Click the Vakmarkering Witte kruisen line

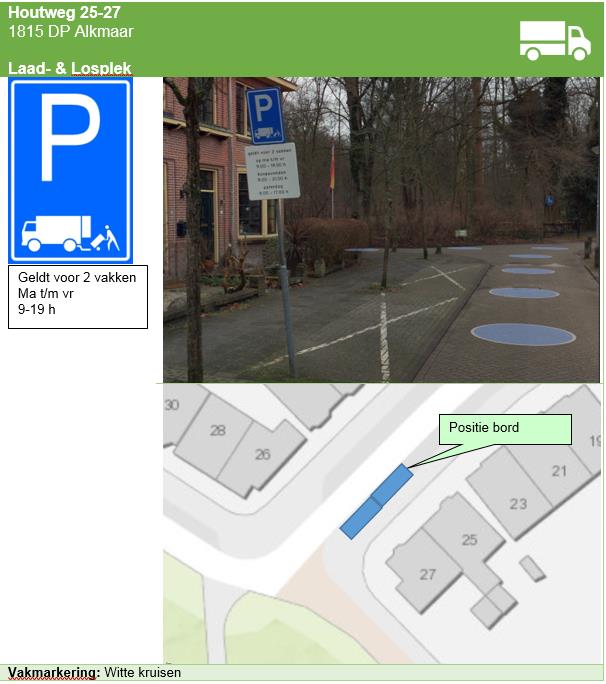[94, 672]
